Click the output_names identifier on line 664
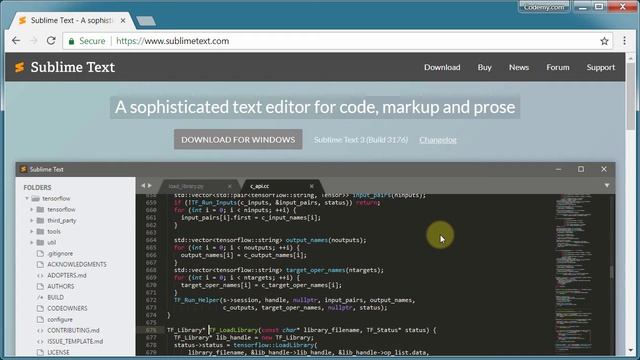Viewport: 640px width, 360px height. pos(307,240)
